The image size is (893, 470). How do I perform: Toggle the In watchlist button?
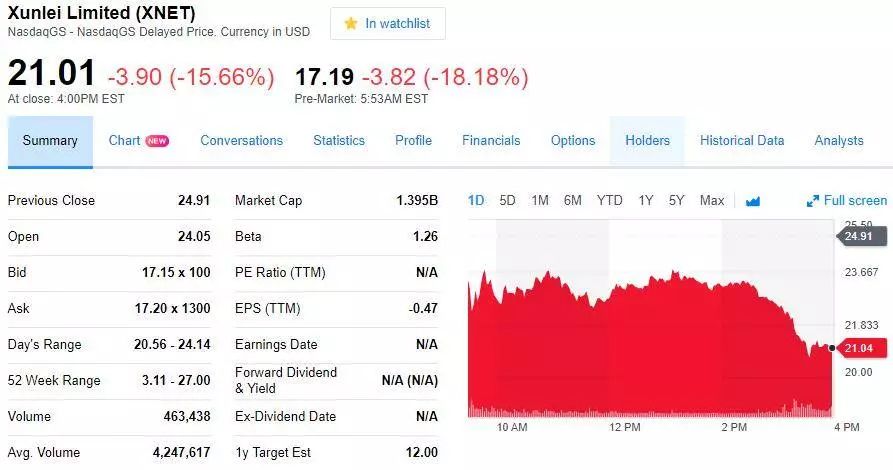click(x=388, y=24)
